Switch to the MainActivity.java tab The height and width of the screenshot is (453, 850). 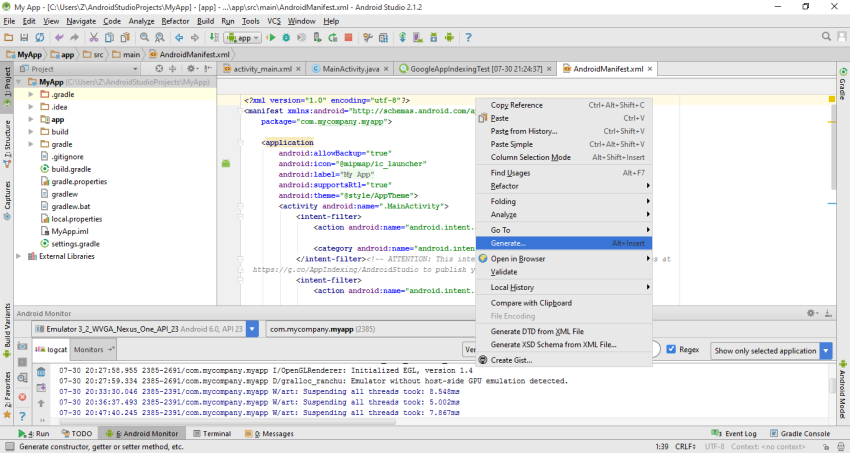[x=350, y=69]
